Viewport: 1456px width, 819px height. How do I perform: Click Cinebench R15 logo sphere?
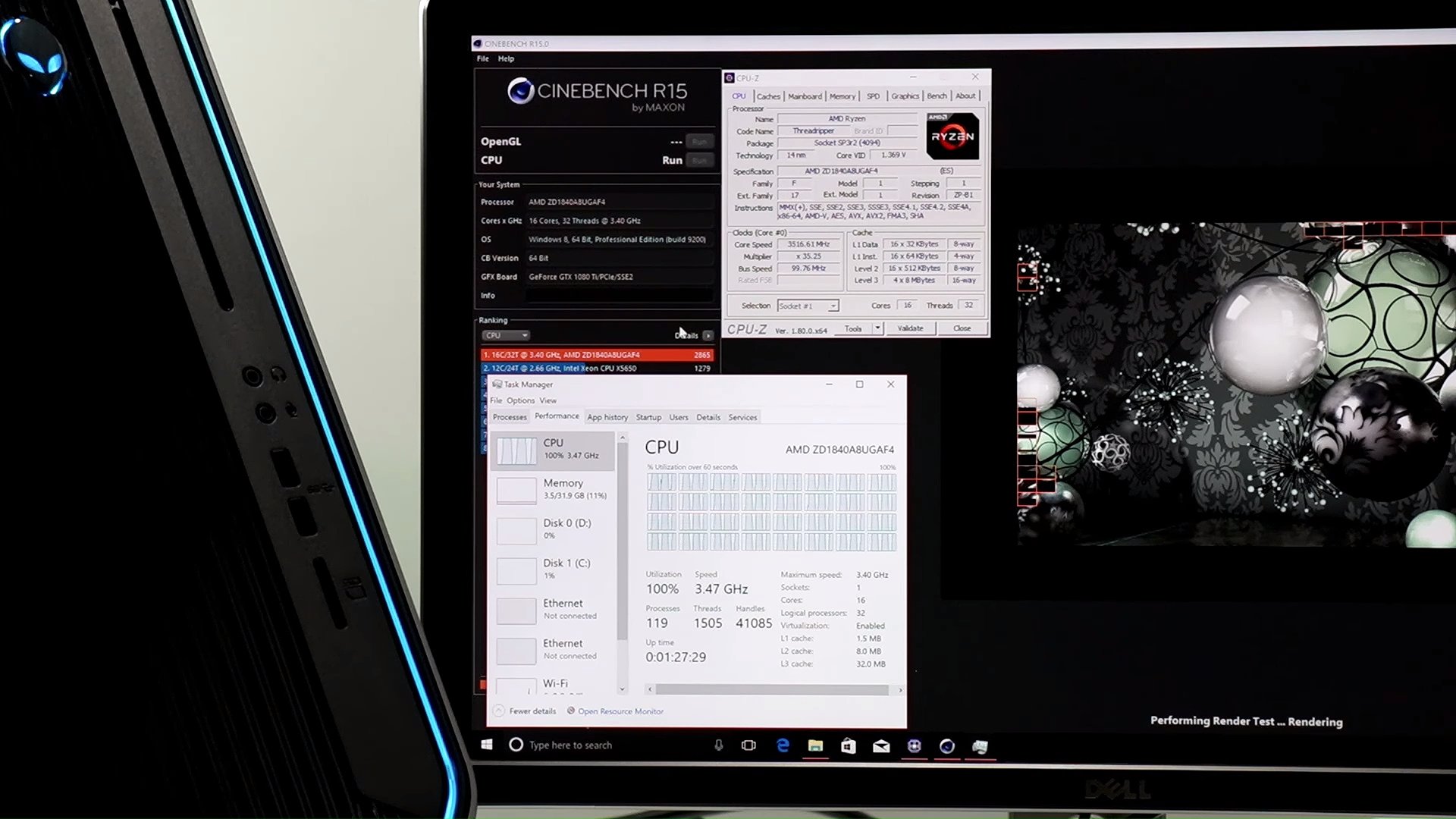520,91
